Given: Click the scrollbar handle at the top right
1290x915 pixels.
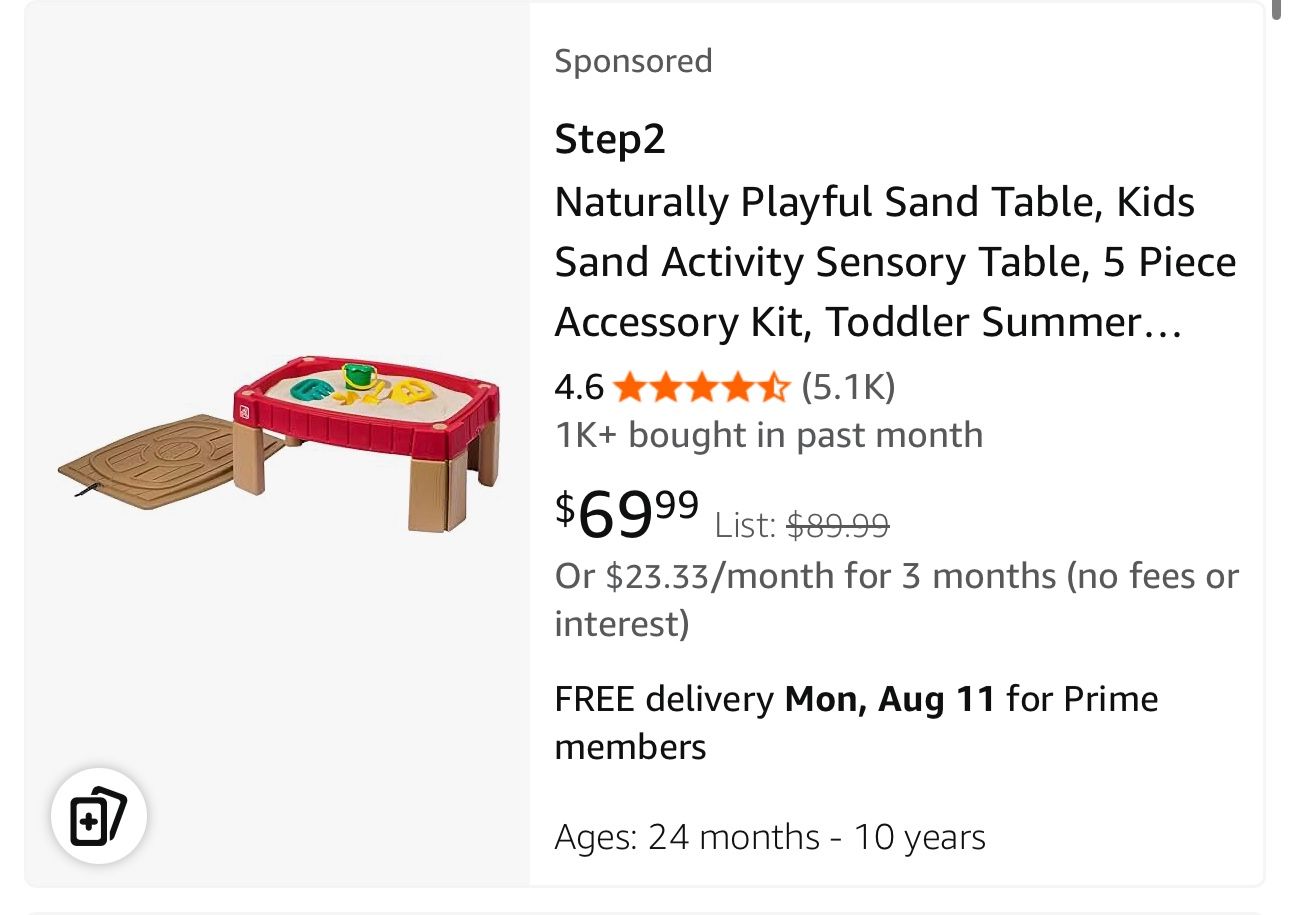Looking at the screenshot, I should pos(1275,8).
